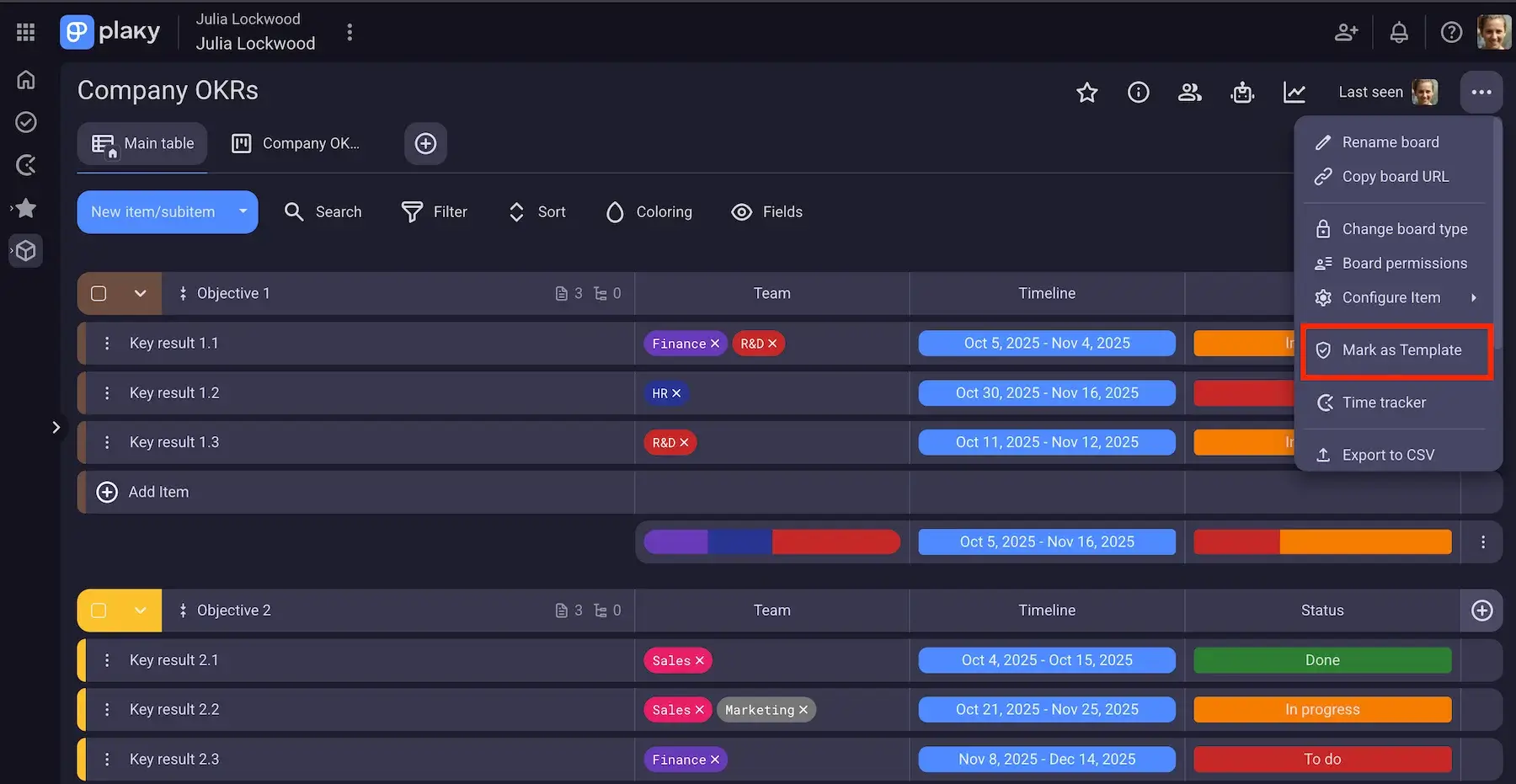Switch to the Main table tab
Image resolution: width=1516 pixels, height=784 pixels.
pos(142,144)
